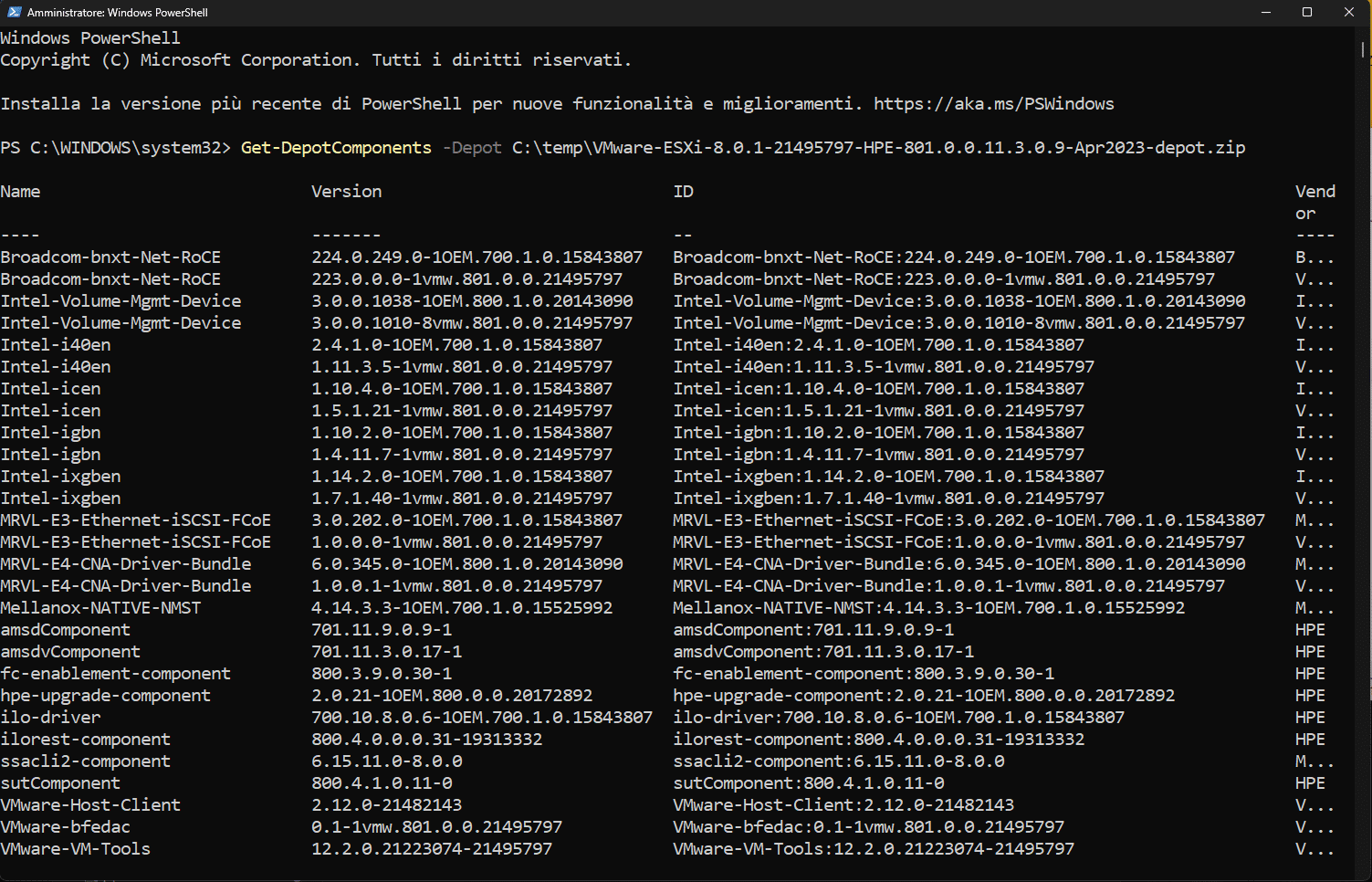
Task: Click the amsdComponent name entry
Action: coord(65,630)
